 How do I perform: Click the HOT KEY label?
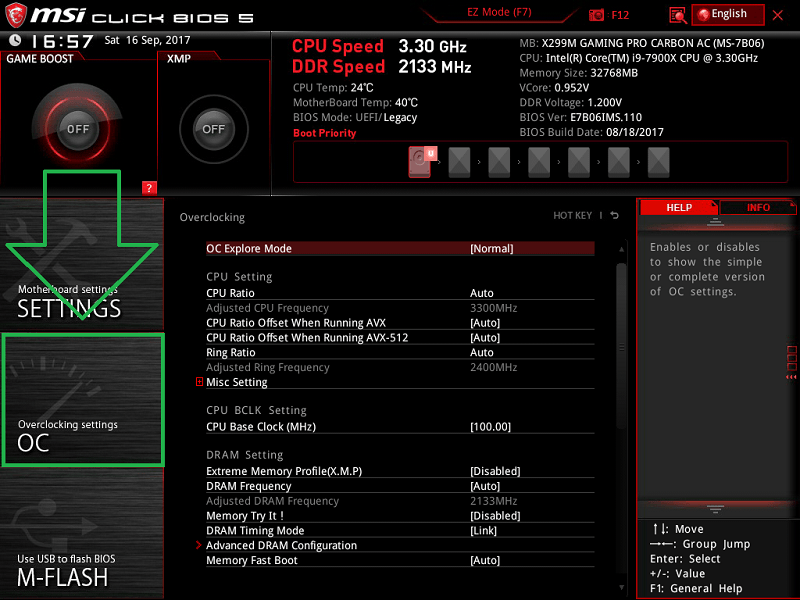[572, 216]
